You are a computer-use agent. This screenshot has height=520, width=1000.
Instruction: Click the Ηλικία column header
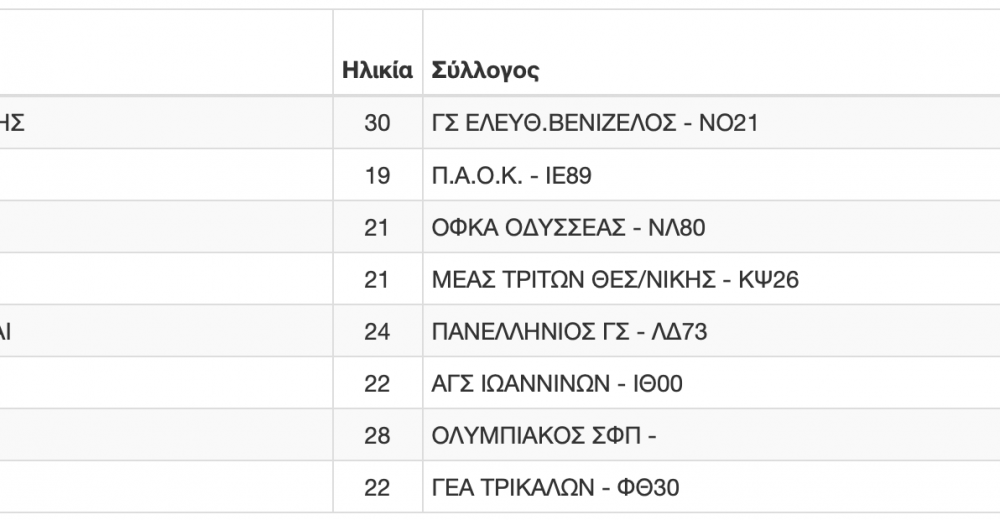tap(377, 70)
